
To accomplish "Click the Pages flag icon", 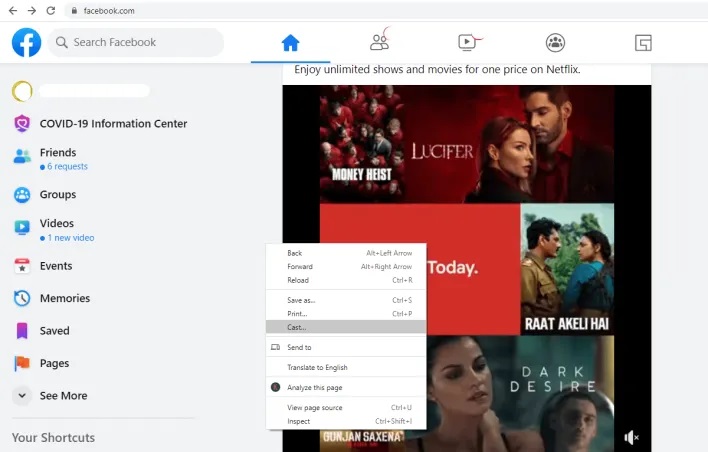I will tap(22, 363).
